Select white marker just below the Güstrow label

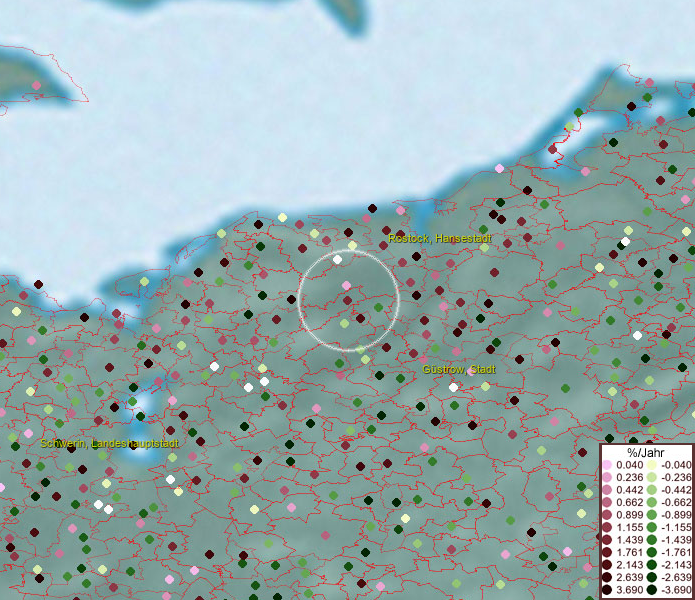tap(453, 387)
